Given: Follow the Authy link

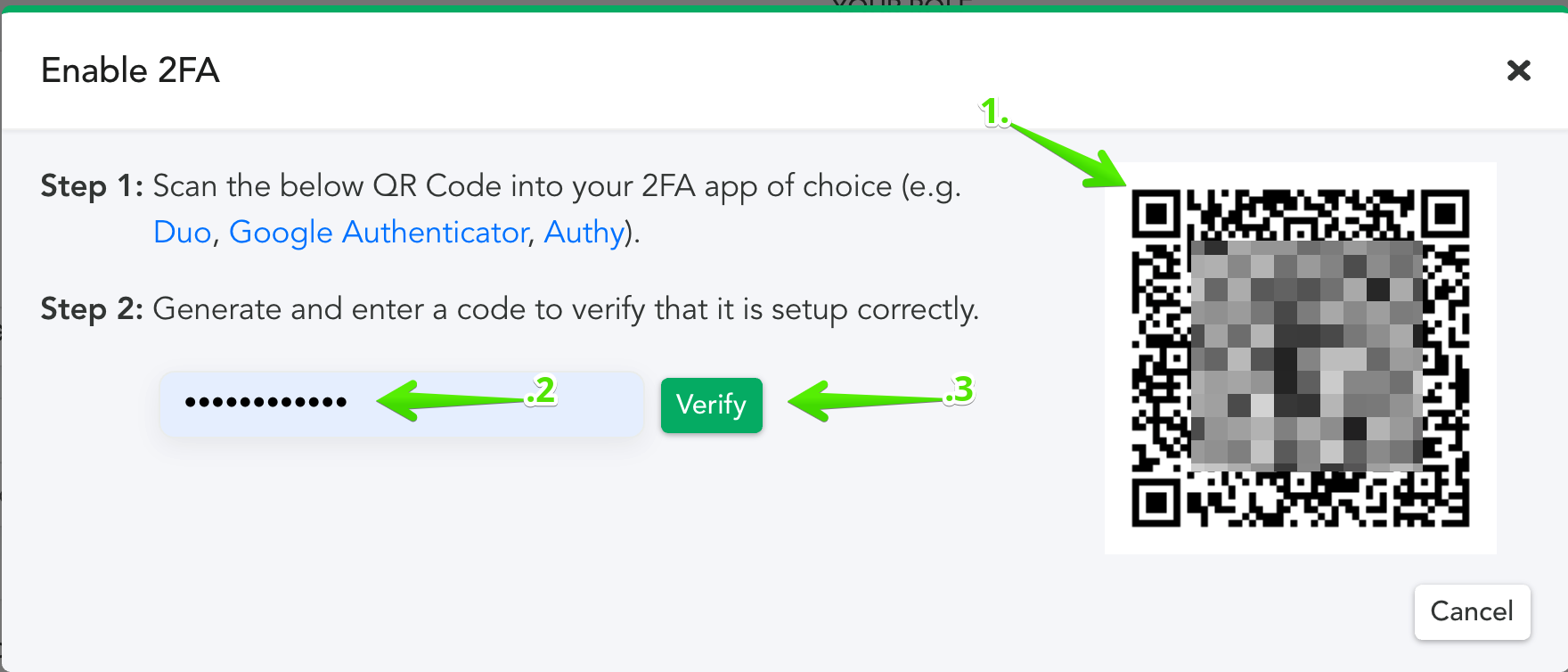Looking at the screenshot, I should coord(584,233).
